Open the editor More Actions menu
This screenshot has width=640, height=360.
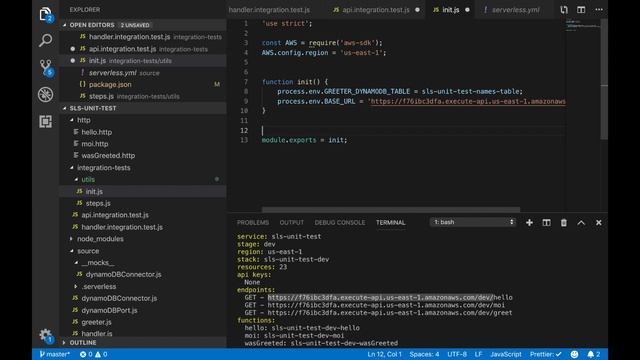(x=599, y=9)
